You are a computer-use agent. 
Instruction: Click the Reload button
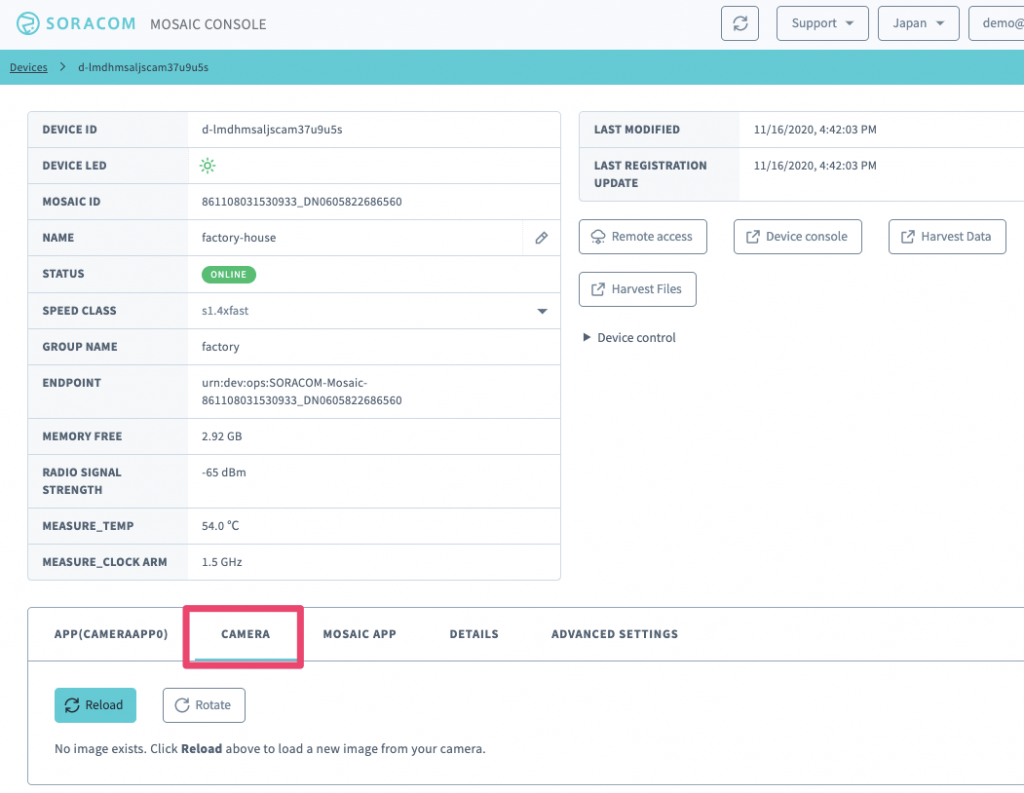pos(95,705)
